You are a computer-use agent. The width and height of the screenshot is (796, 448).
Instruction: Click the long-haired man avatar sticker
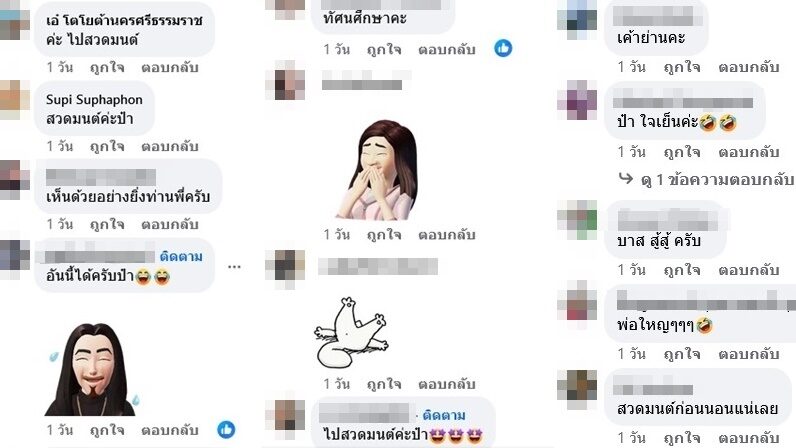tap(91, 369)
